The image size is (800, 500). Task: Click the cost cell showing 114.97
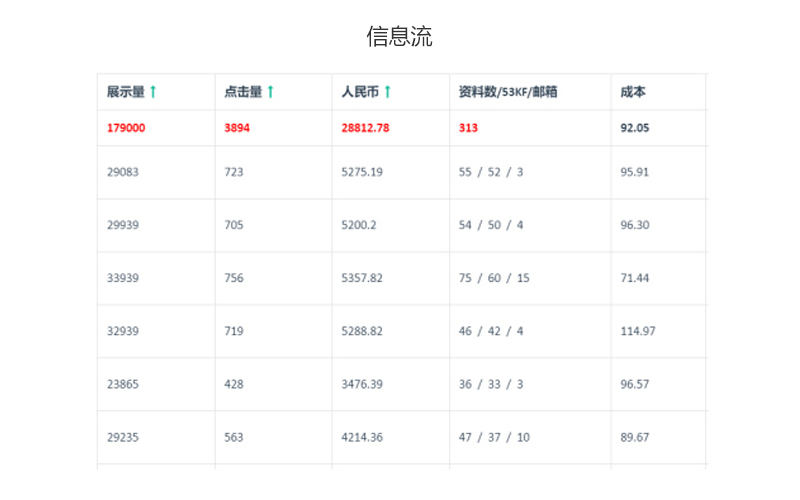[x=638, y=331]
